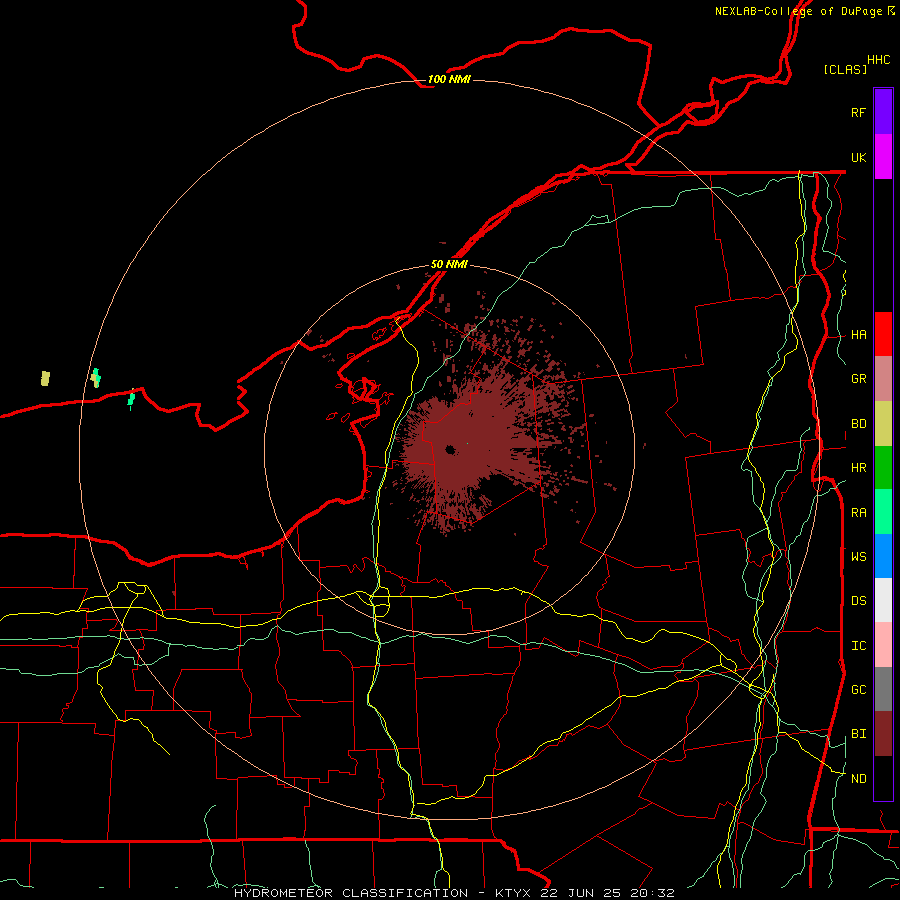Select the white DS dry snow swatch
900x900 pixels.
tap(883, 600)
